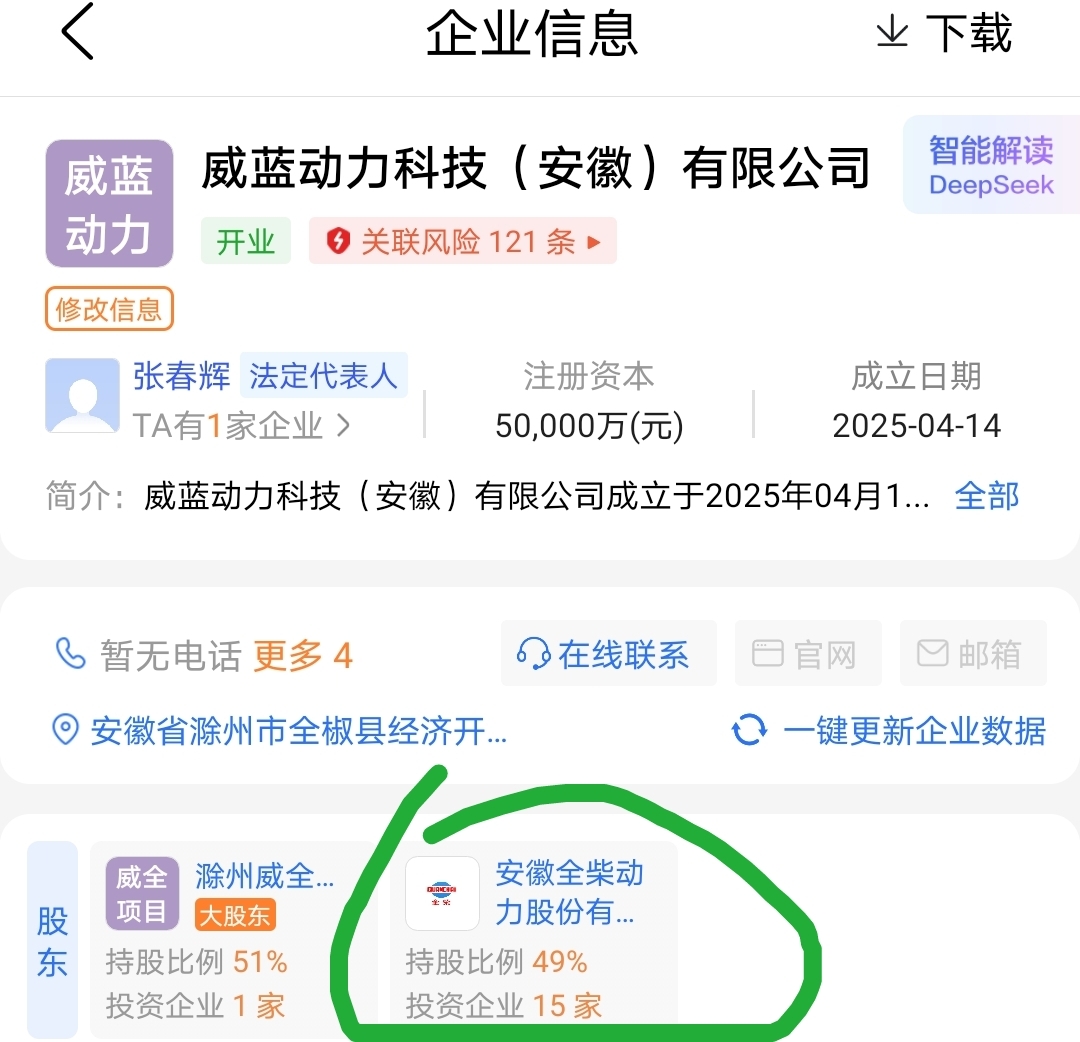Tap the phone handset icon

click(x=70, y=654)
